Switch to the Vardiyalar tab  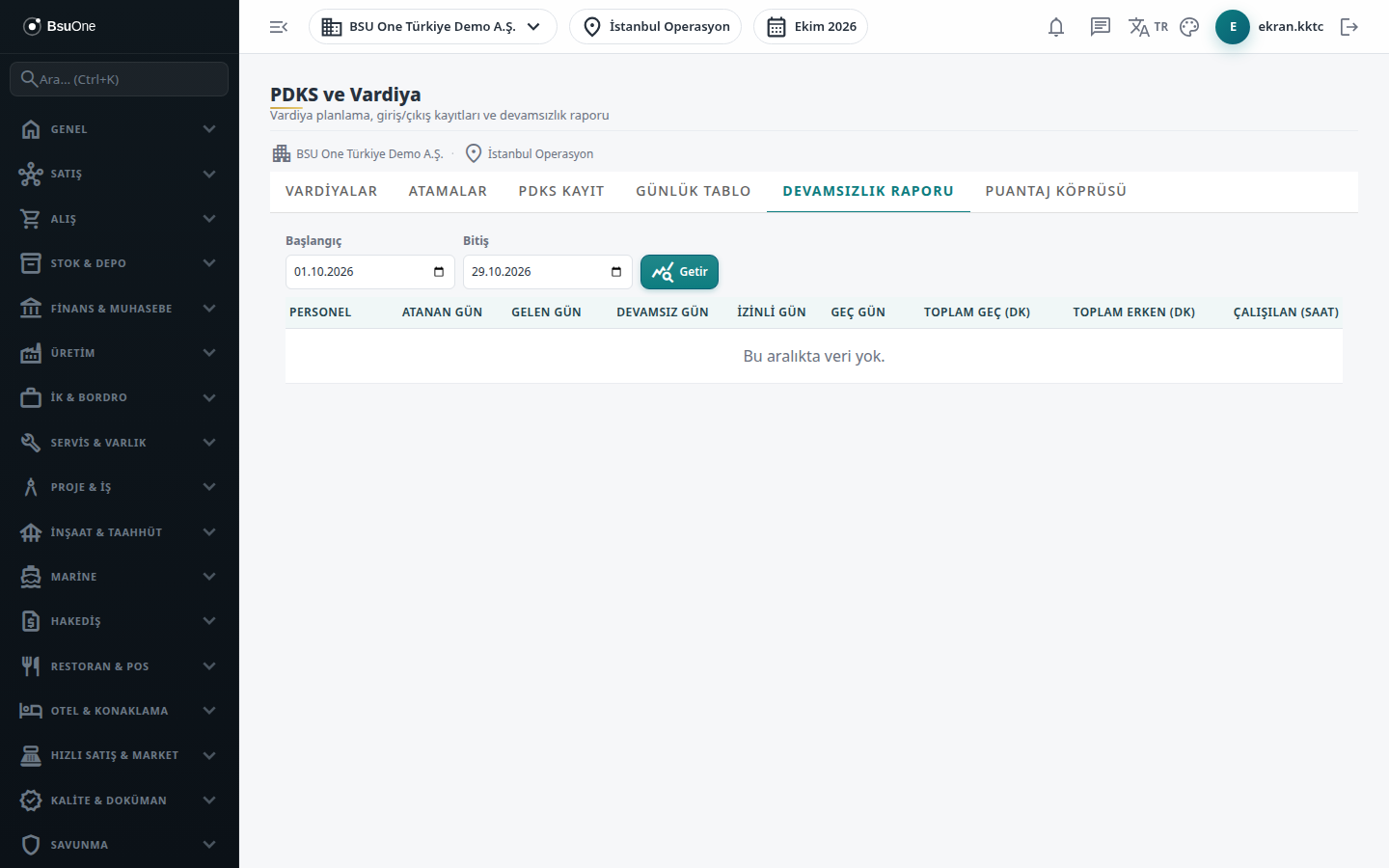point(332,191)
